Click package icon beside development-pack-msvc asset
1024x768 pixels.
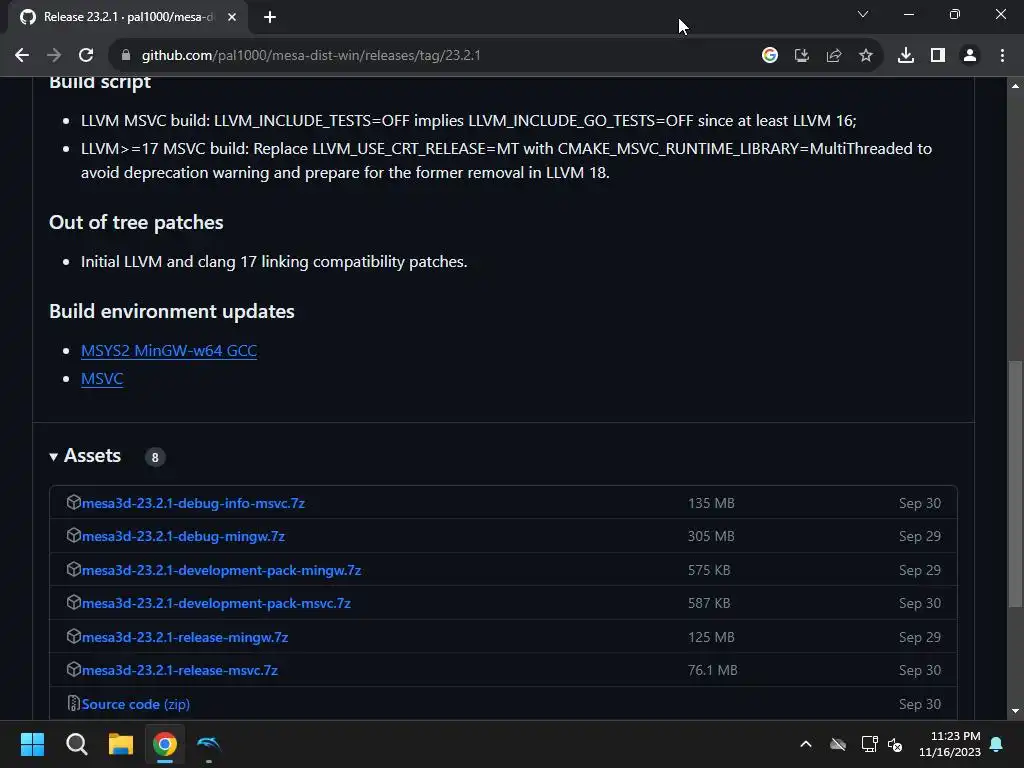coord(74,602)
